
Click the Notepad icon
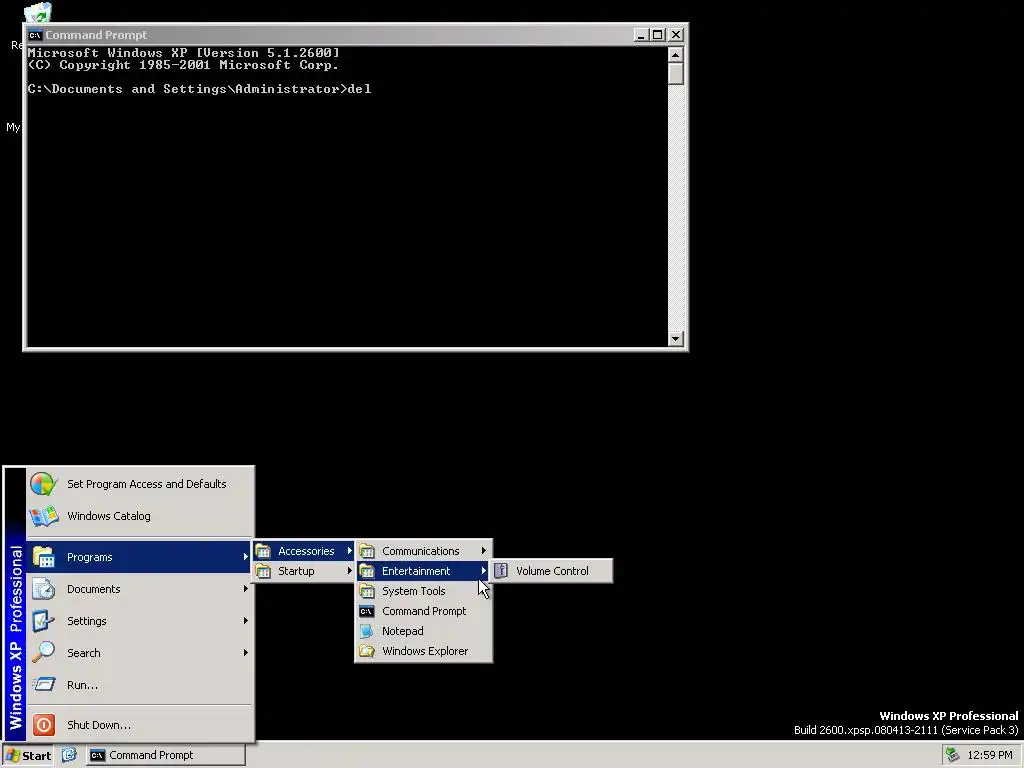(x=367, y=632)
